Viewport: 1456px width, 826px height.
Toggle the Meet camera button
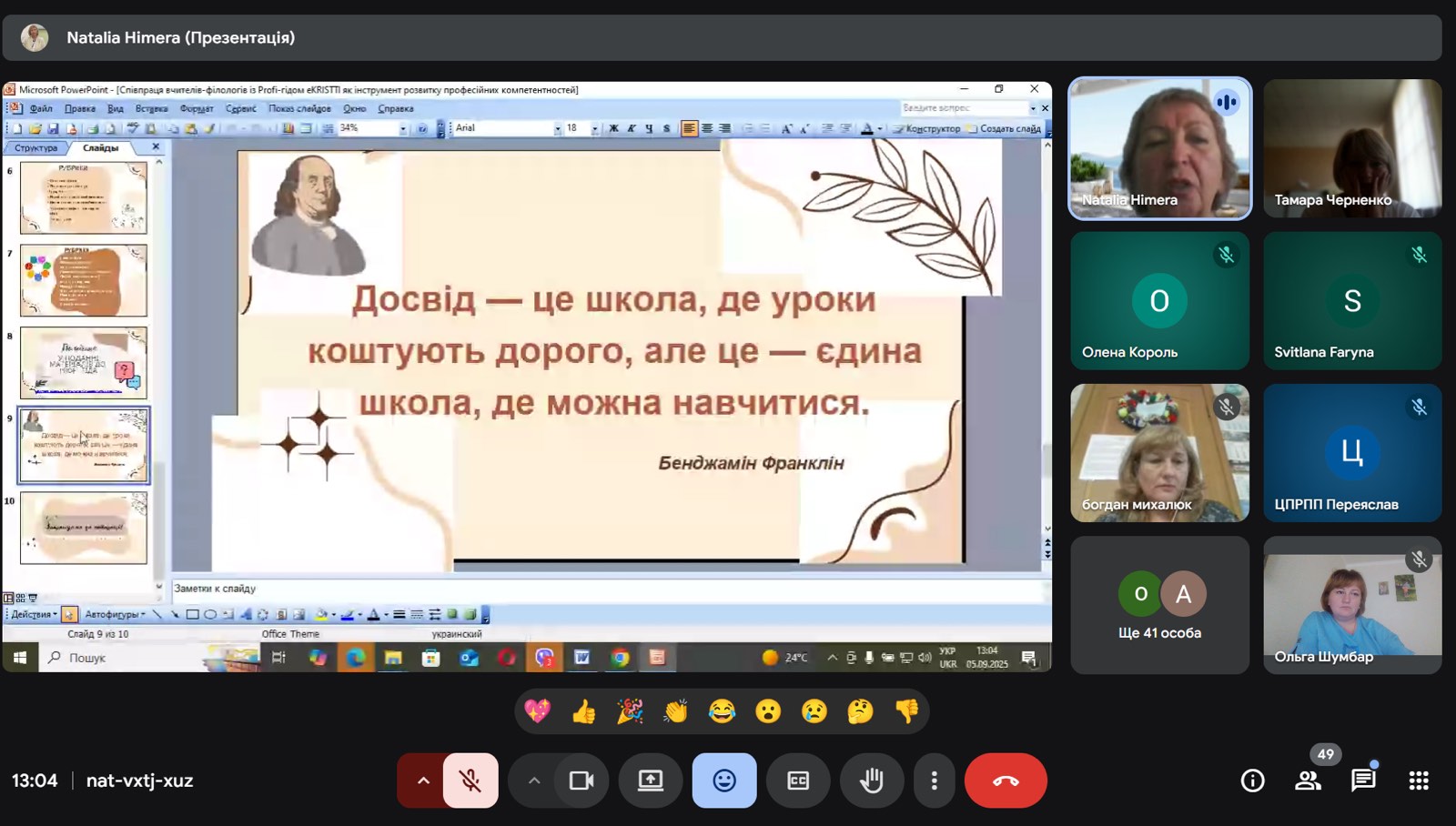581,781
